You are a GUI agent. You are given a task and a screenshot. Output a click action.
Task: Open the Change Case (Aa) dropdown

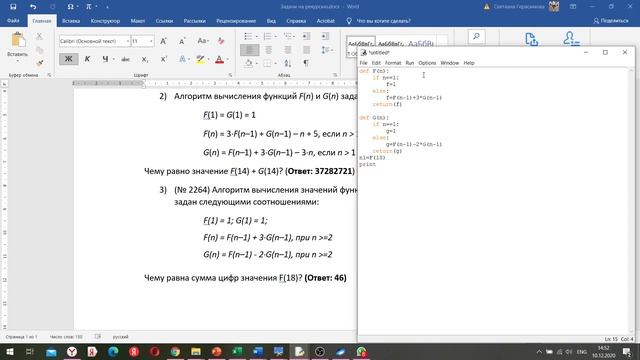[202, 41]
